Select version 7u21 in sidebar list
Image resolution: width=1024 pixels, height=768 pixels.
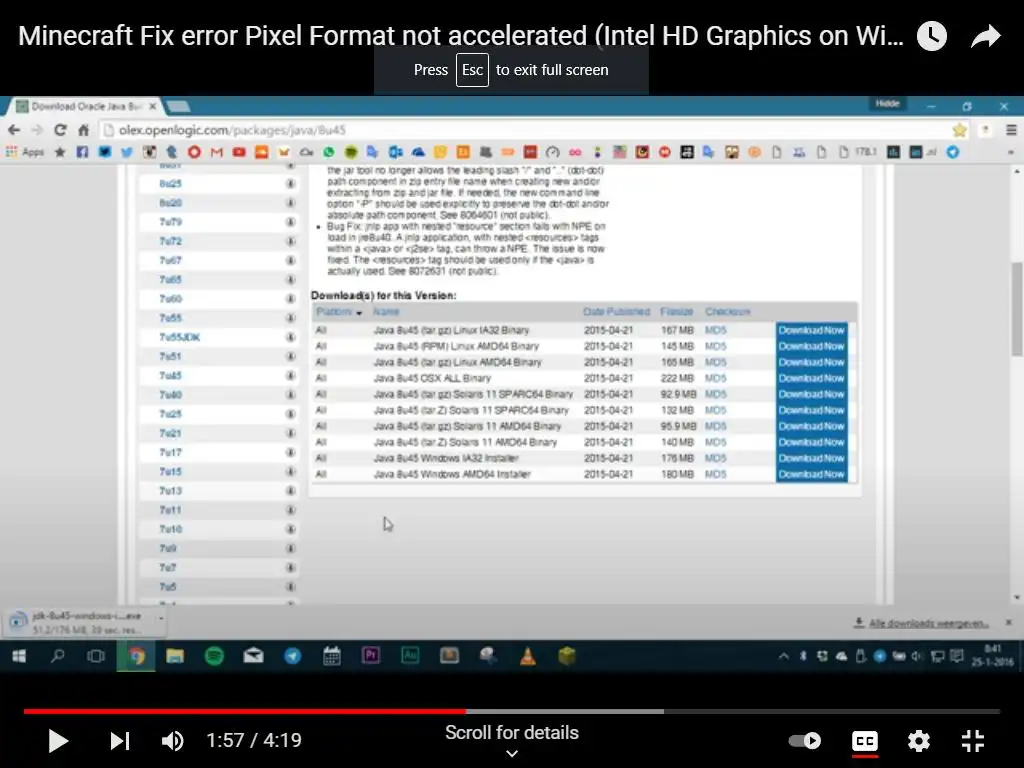[x=170, y=433]
